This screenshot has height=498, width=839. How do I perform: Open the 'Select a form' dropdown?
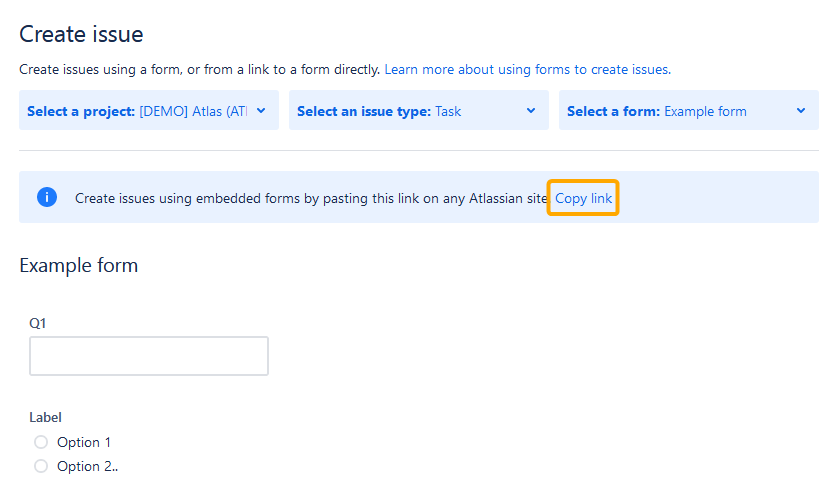tap(689, 110)
